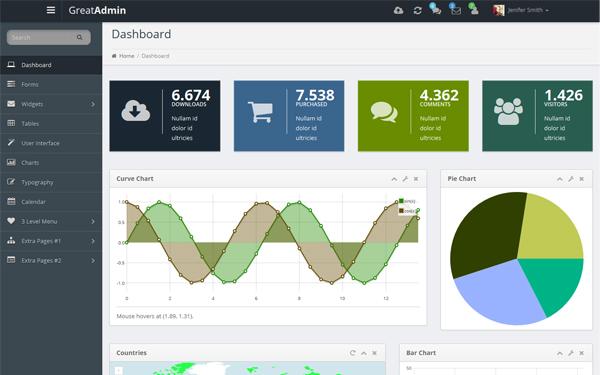Toggle the hamburger menu icon
Viewport: 600px width, 375px height.
pos(51,10)
